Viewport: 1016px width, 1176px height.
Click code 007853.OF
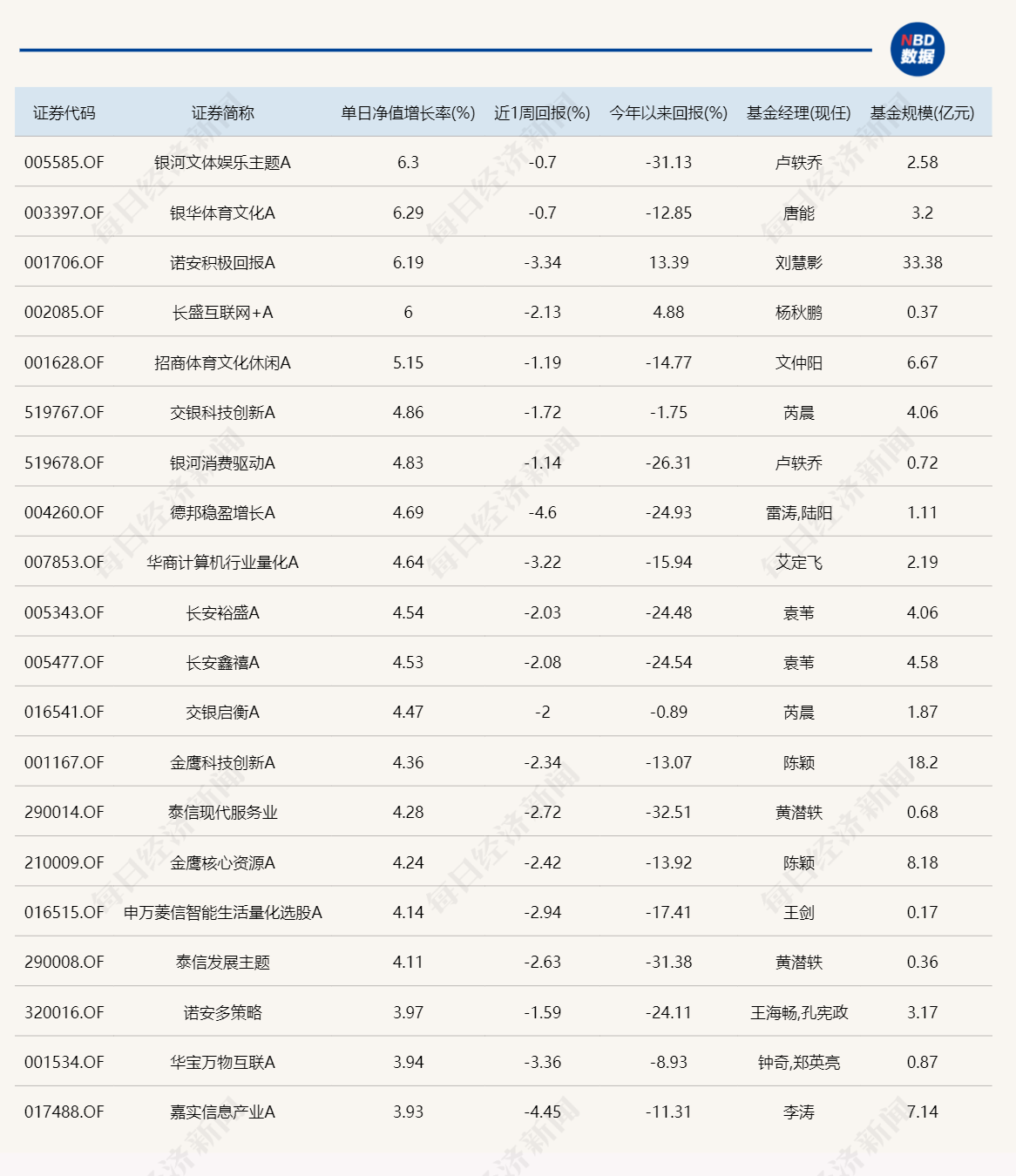tap(64, 562)
